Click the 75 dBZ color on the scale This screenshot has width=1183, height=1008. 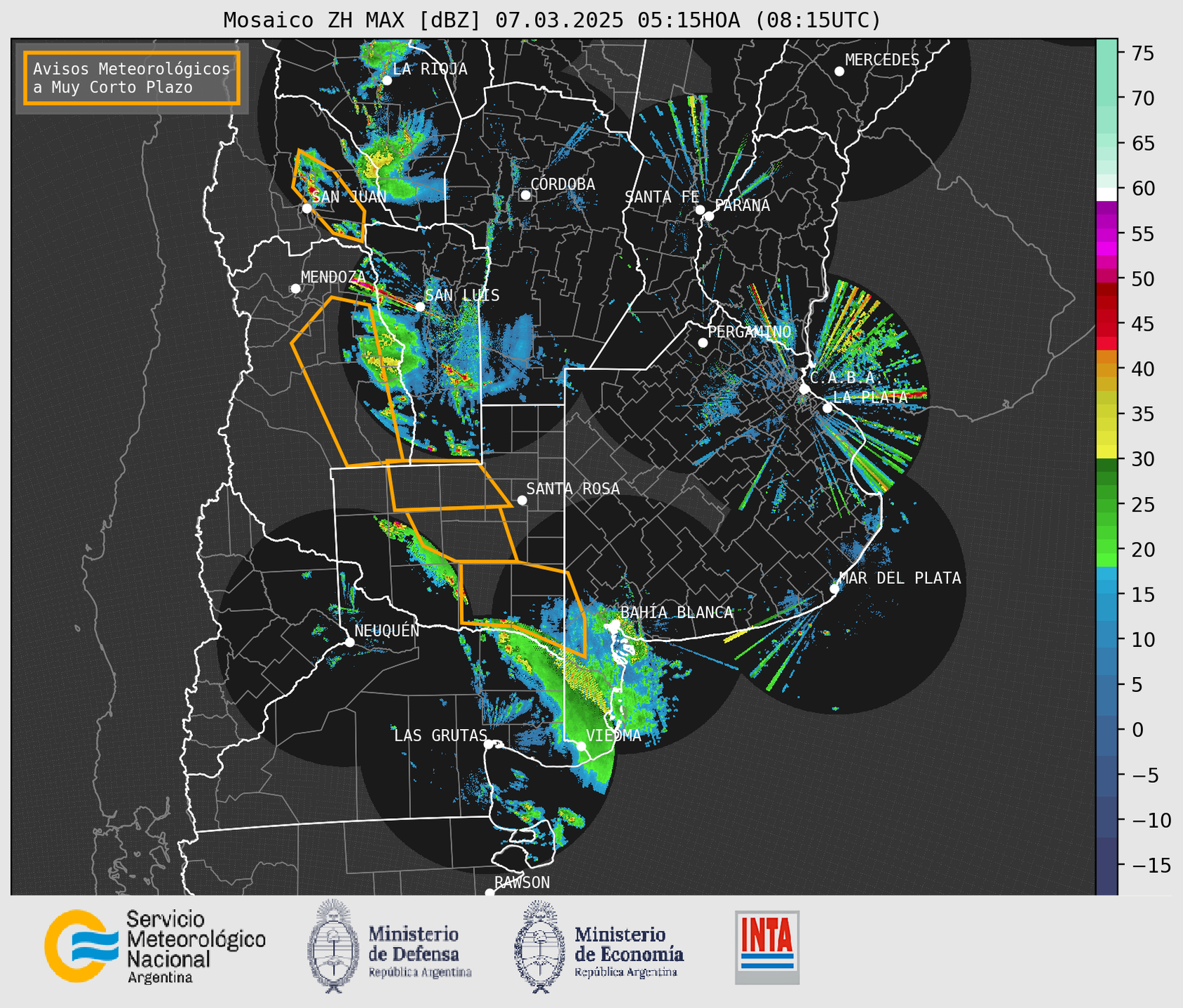point(1107,53)
